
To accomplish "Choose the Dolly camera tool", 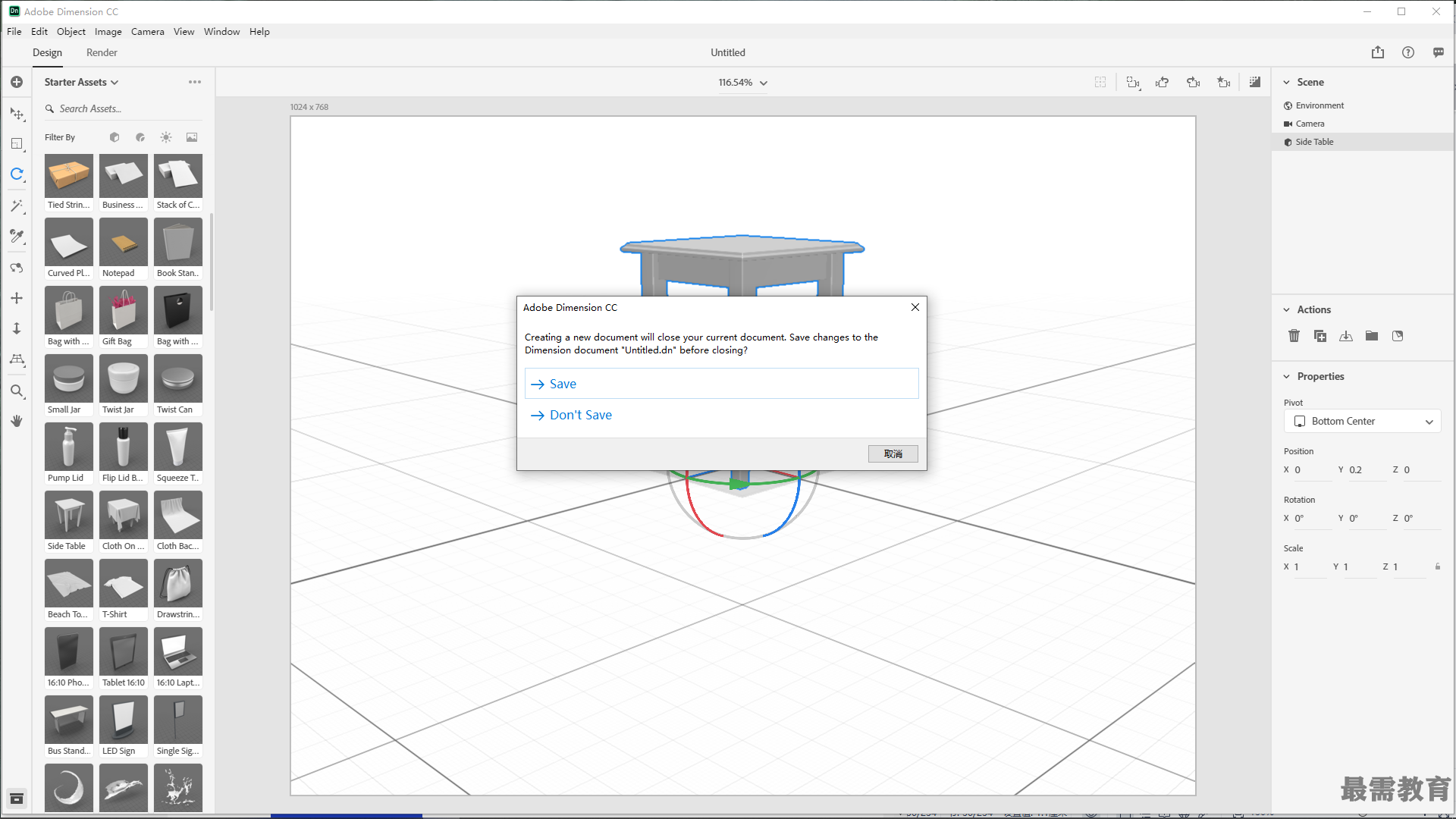I will [17, 328].
